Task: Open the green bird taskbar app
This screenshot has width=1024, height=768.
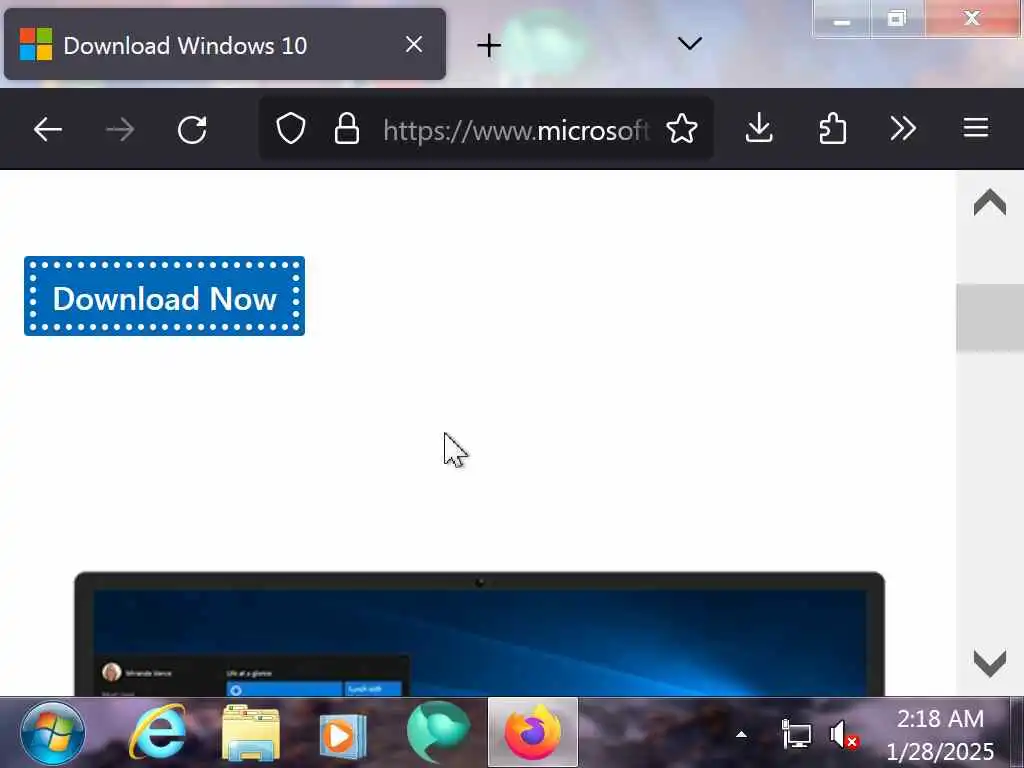Action: (x=438, y=731)
